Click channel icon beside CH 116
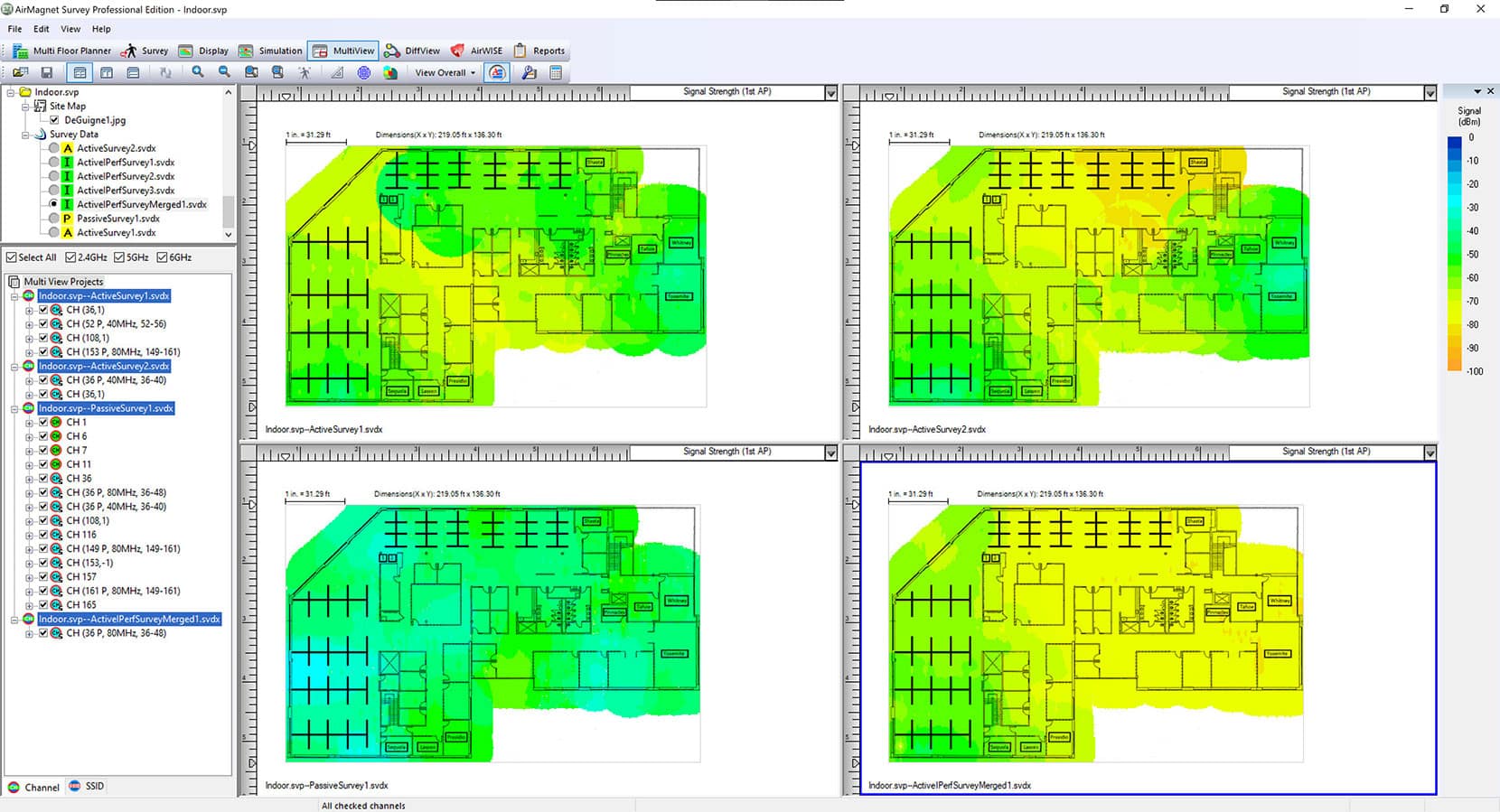Viewport: 1500px width, 812px height. coord(56,535)
